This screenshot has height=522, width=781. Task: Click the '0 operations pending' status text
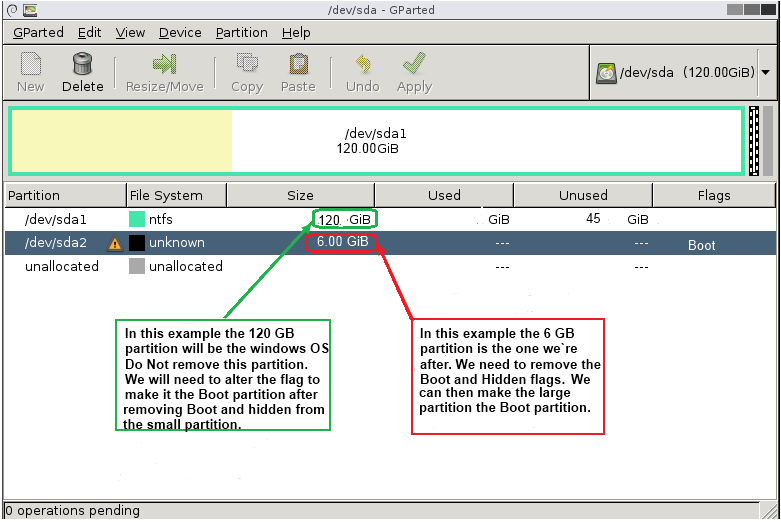tap(72, 511)
